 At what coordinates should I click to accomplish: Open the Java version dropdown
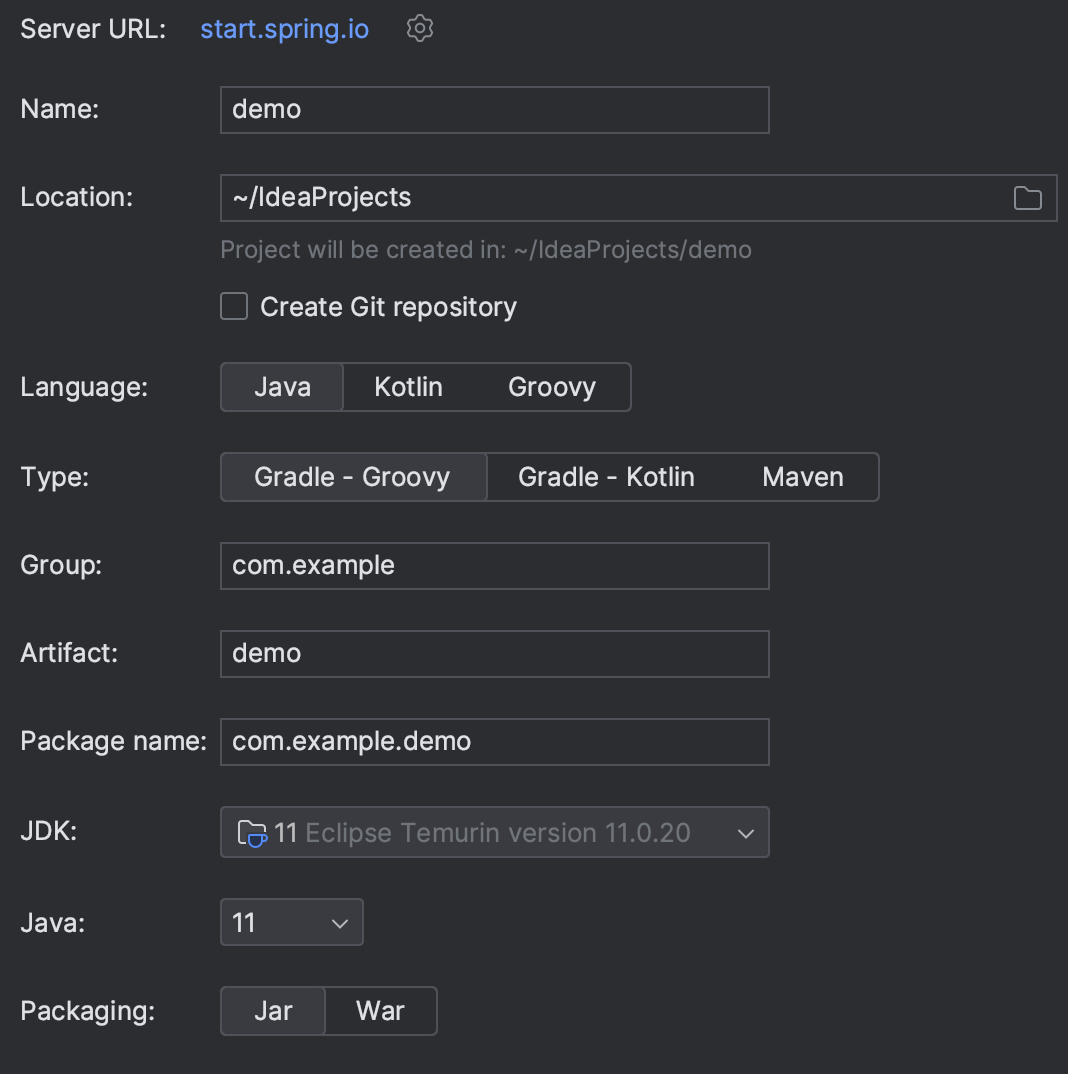(292, 922)
